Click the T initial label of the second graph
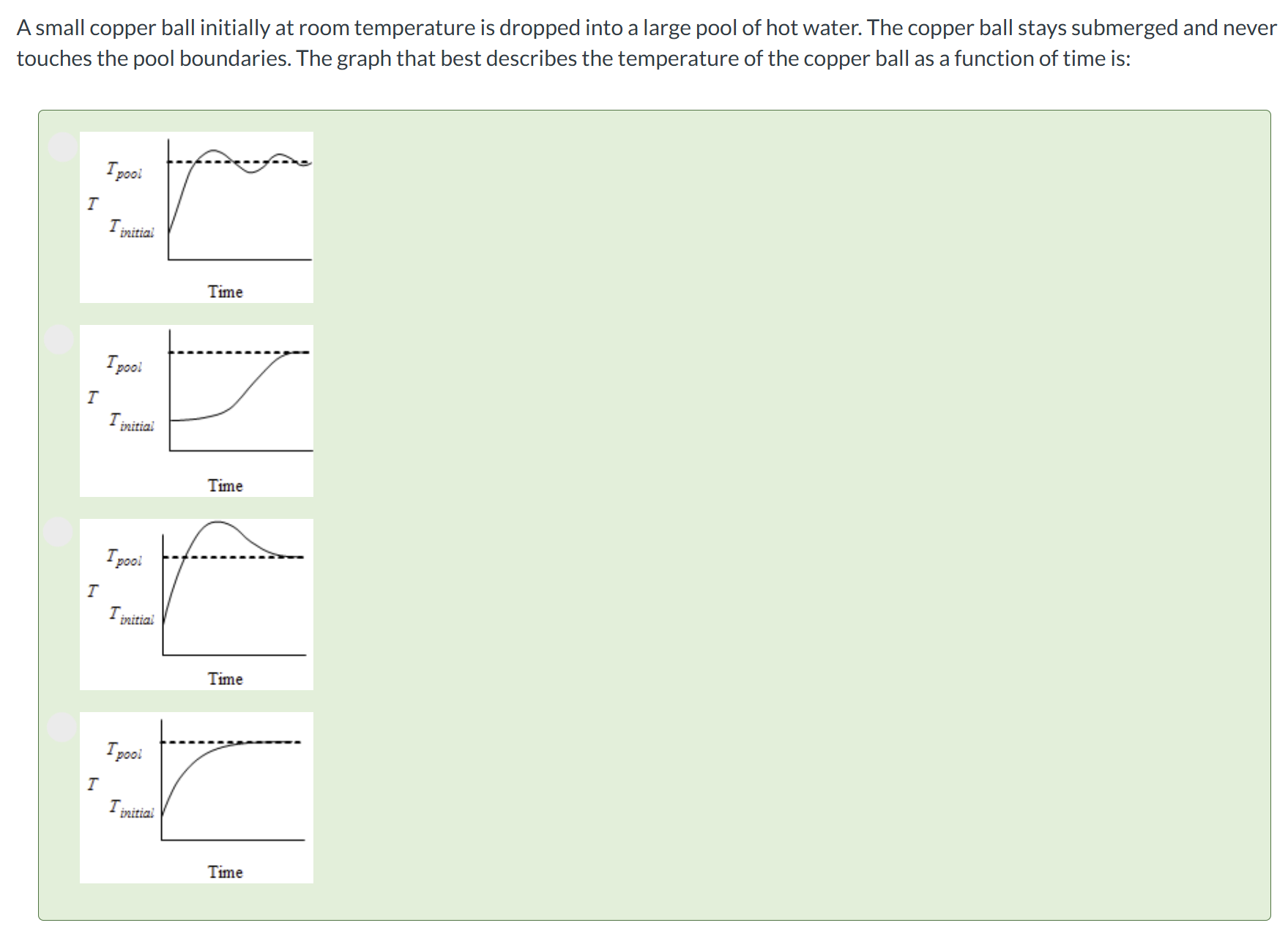1288x939 pixels. (132, 422)
